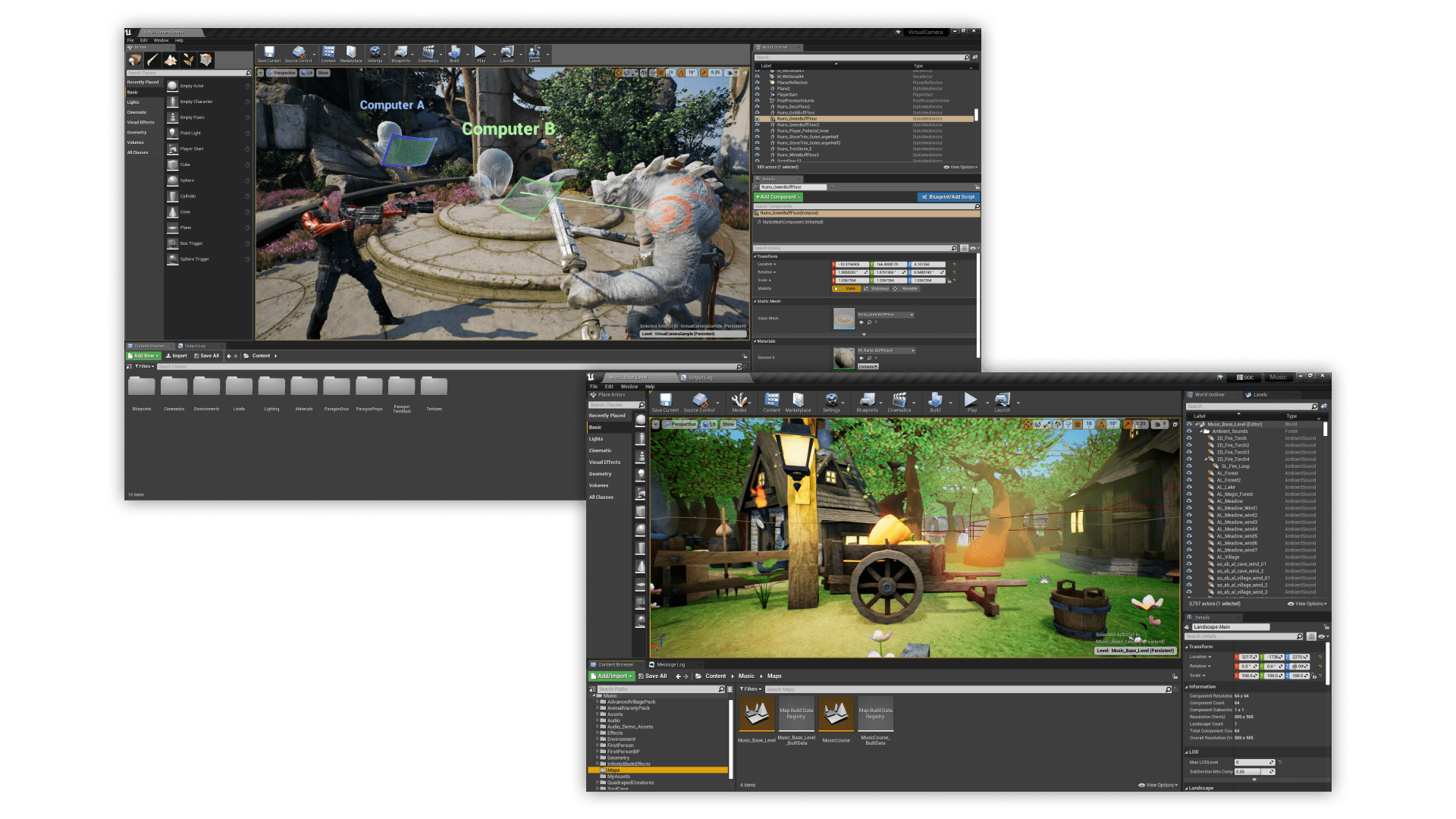Click Import in VirtualCamera content browser
Viewport: 1456px width, 819px height.
pos(177,356)
